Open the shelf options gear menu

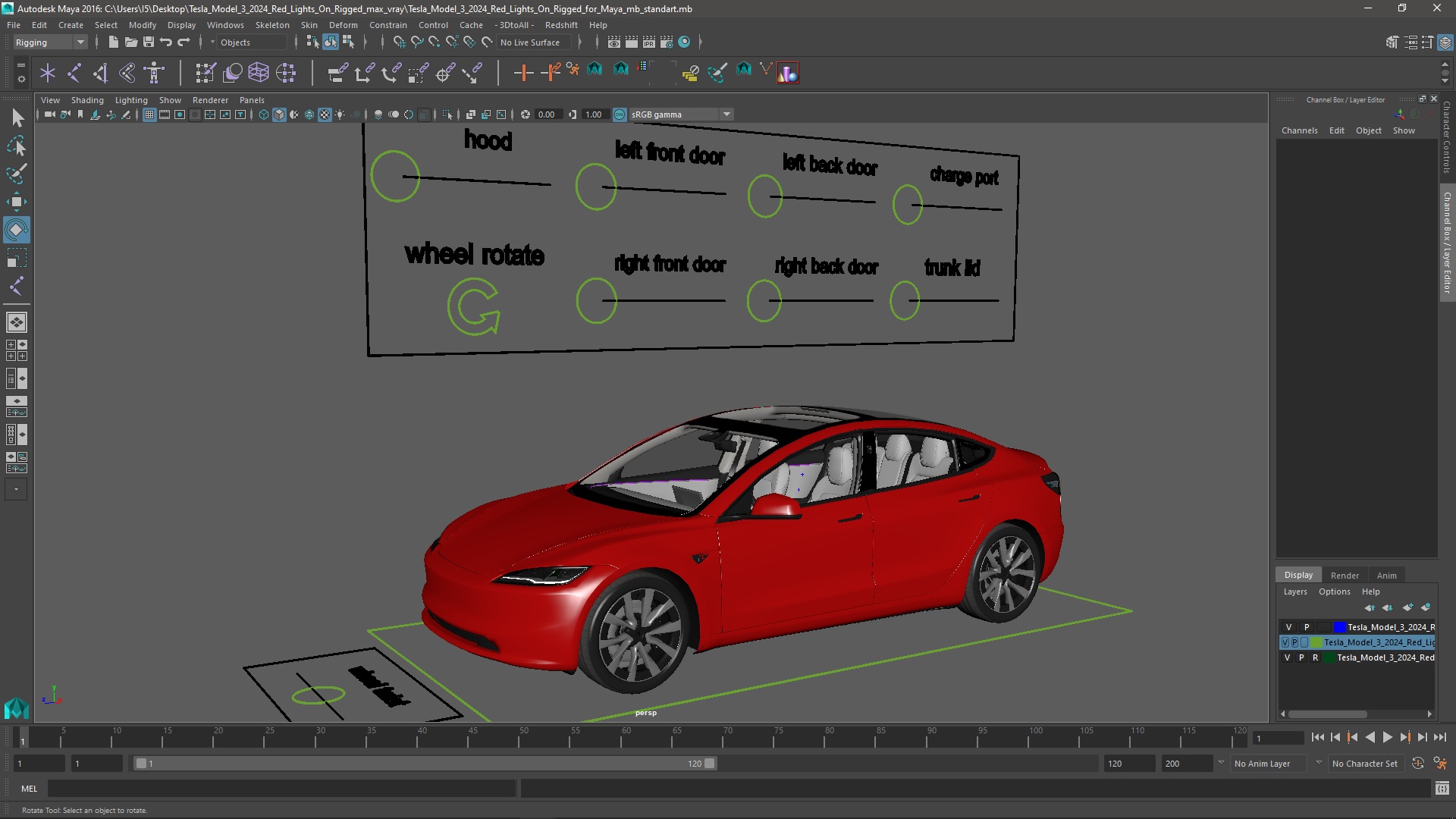tap(20, 78)
